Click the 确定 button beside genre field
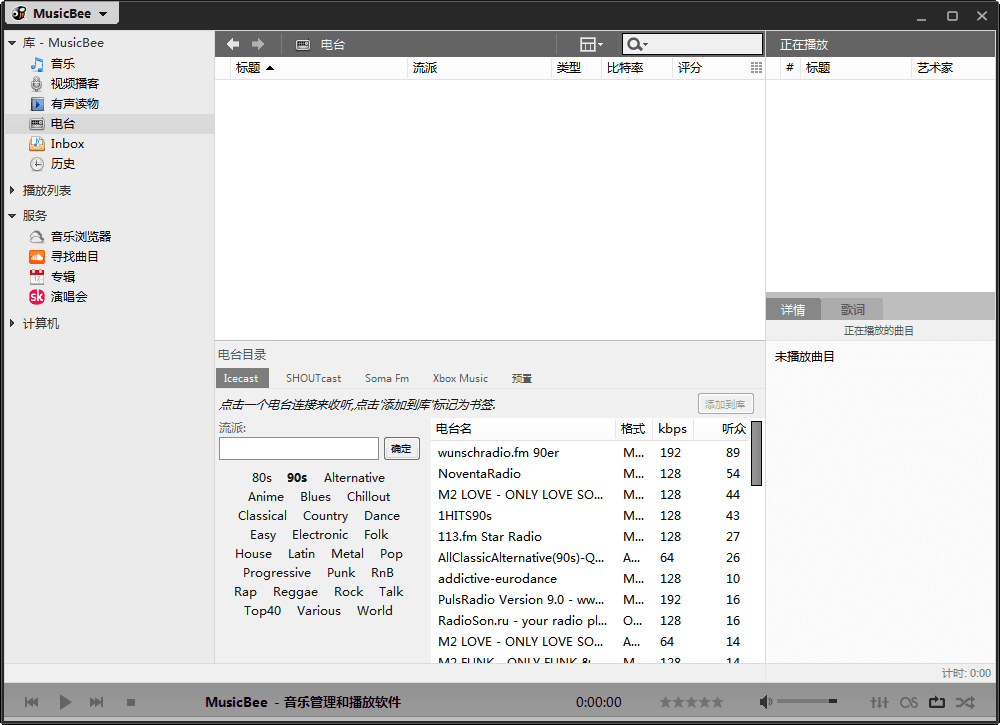The height and width of the screenshot is (725, 1000). click(x=401, y=449)
